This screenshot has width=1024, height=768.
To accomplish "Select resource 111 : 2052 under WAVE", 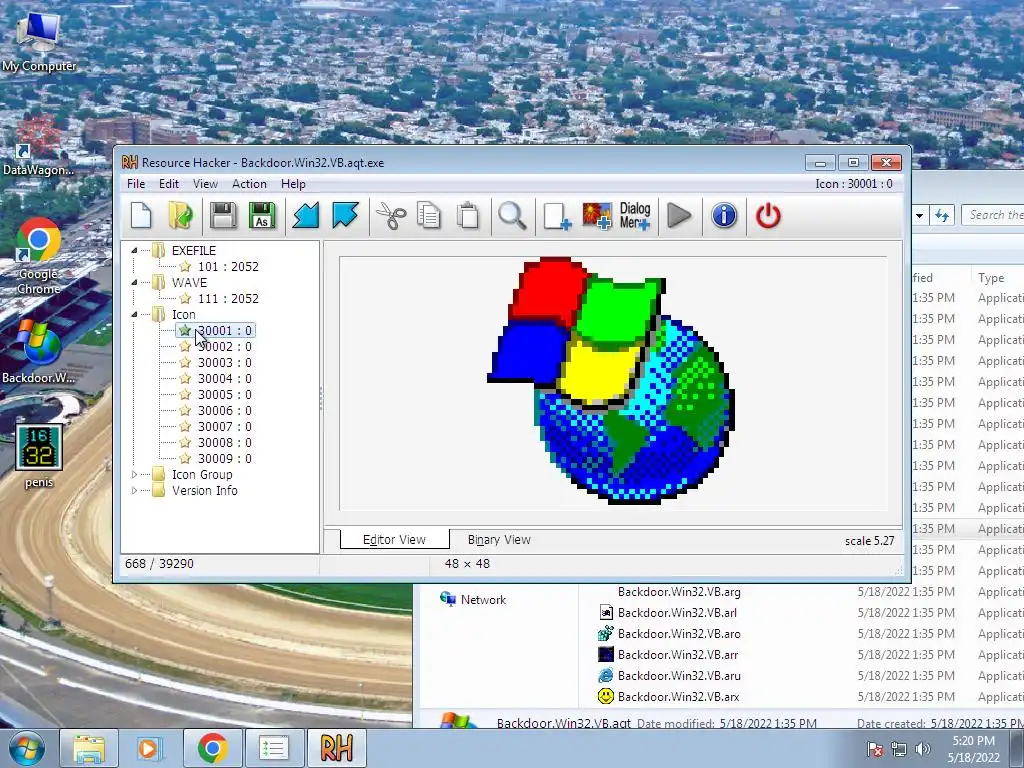I will tap(228, 298).
